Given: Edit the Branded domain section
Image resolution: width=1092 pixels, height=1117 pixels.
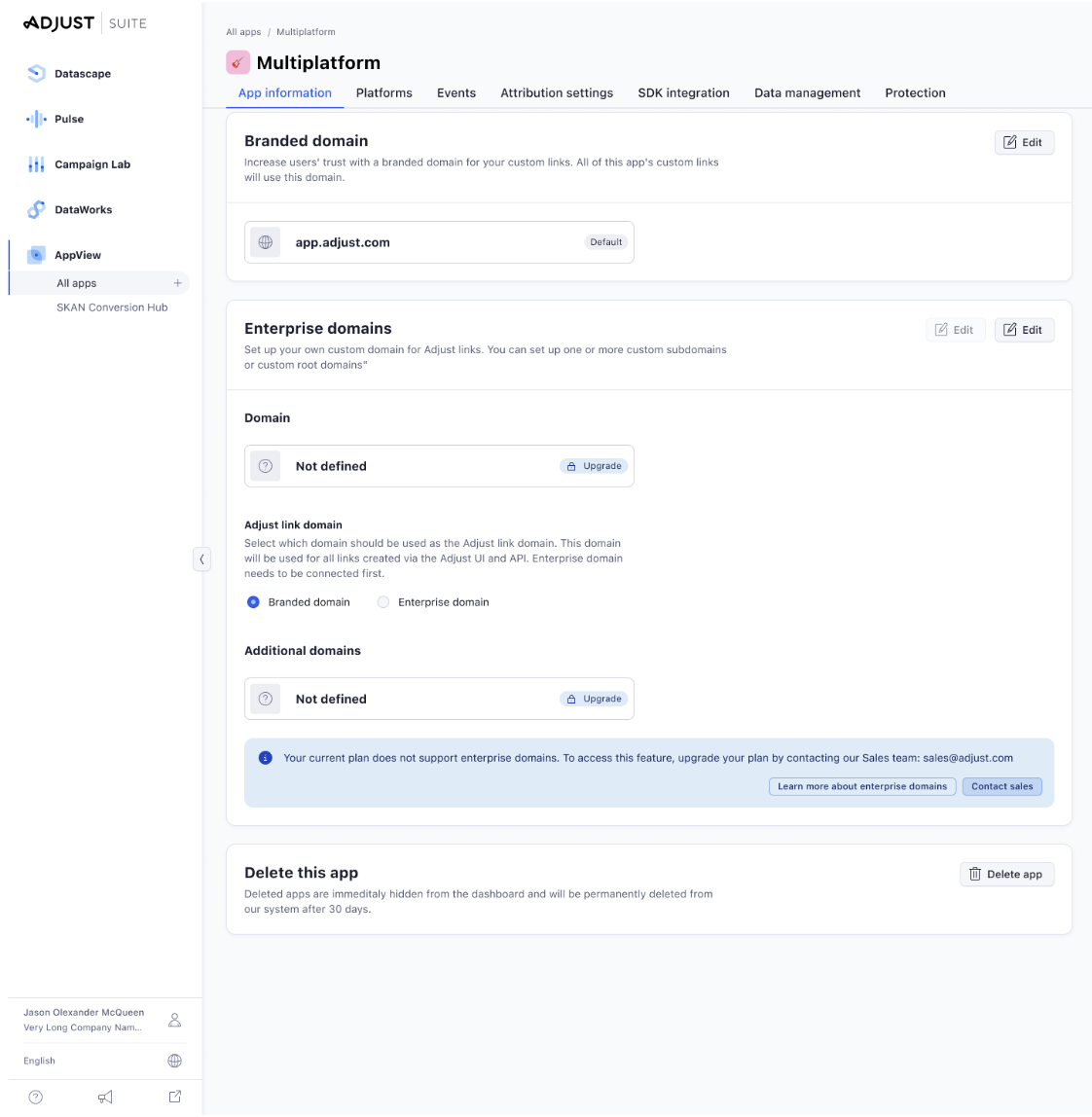Looking at the screenshot, I should point(1024,142).
